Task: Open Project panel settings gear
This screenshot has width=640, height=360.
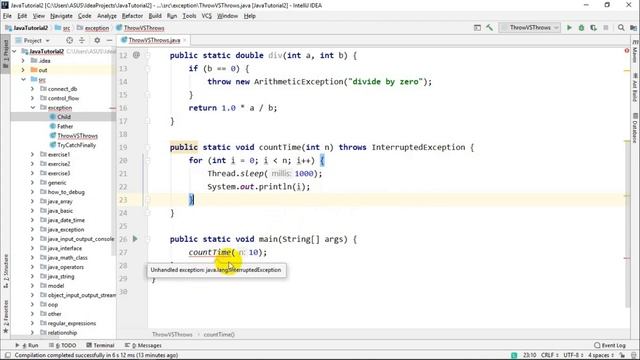Action: pyautogui.click(x=97, y=40)
